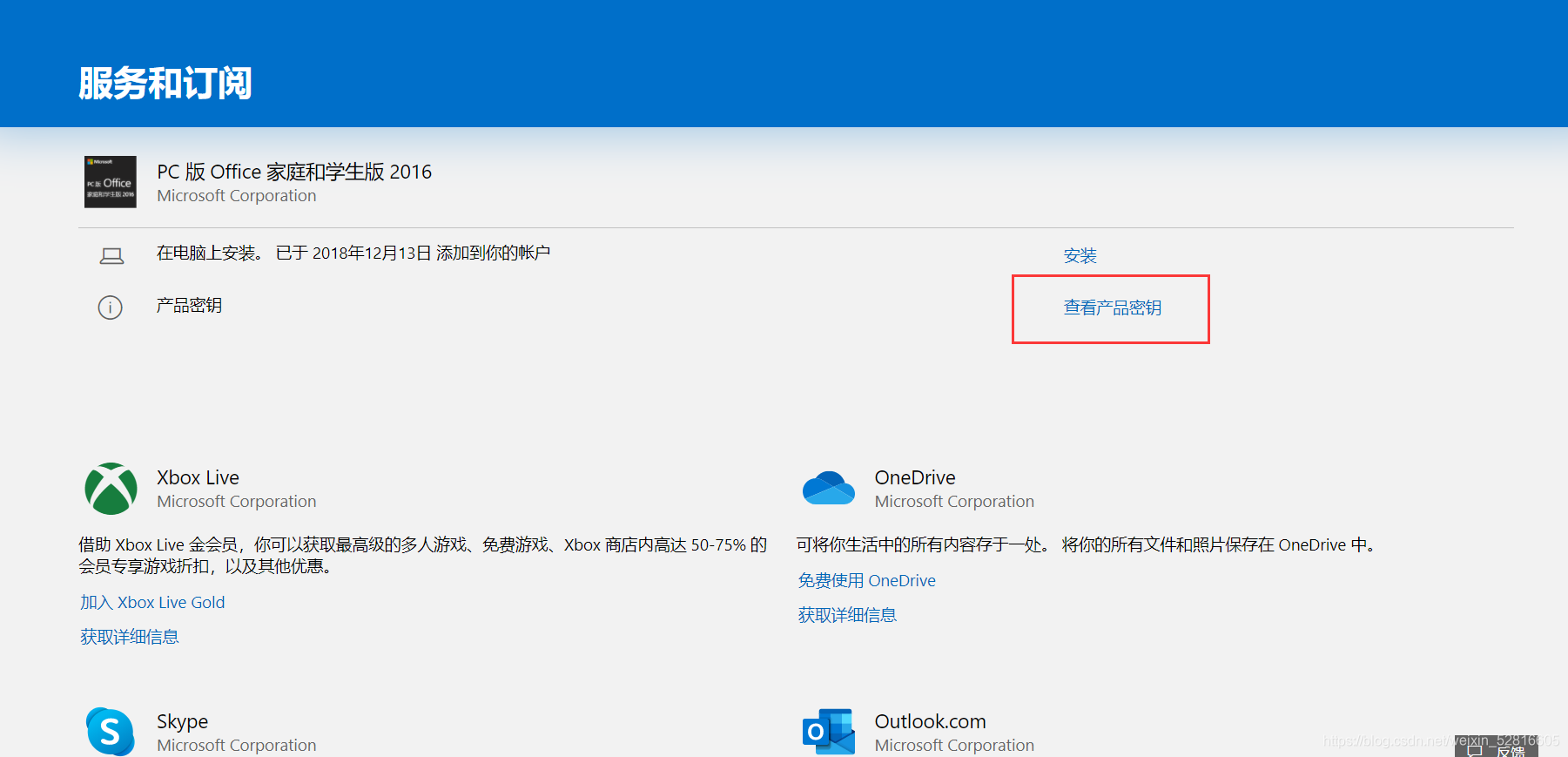Click 加入 Xbox Live Gold link

(x=152, y=602)
